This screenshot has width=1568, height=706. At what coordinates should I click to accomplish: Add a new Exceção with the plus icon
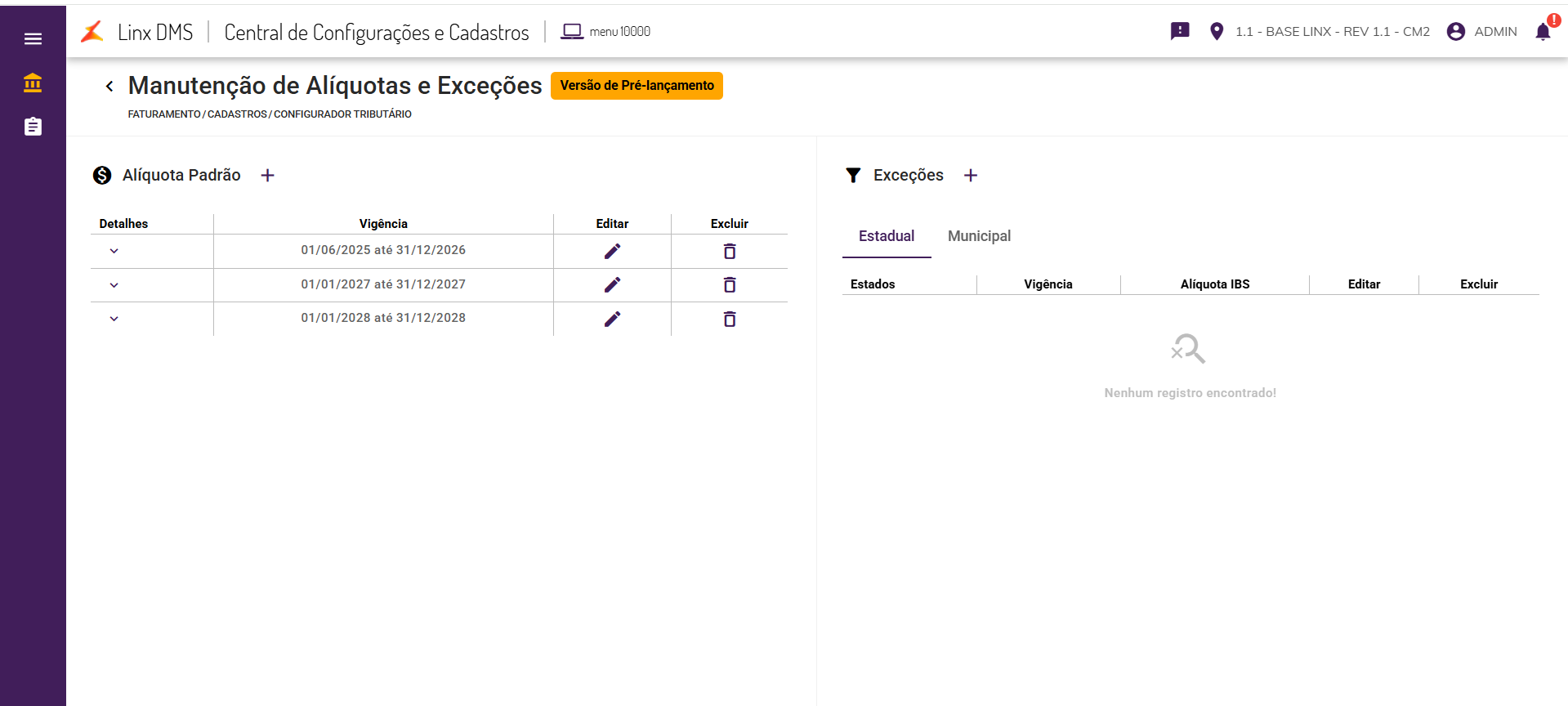[x=971, y=176]
